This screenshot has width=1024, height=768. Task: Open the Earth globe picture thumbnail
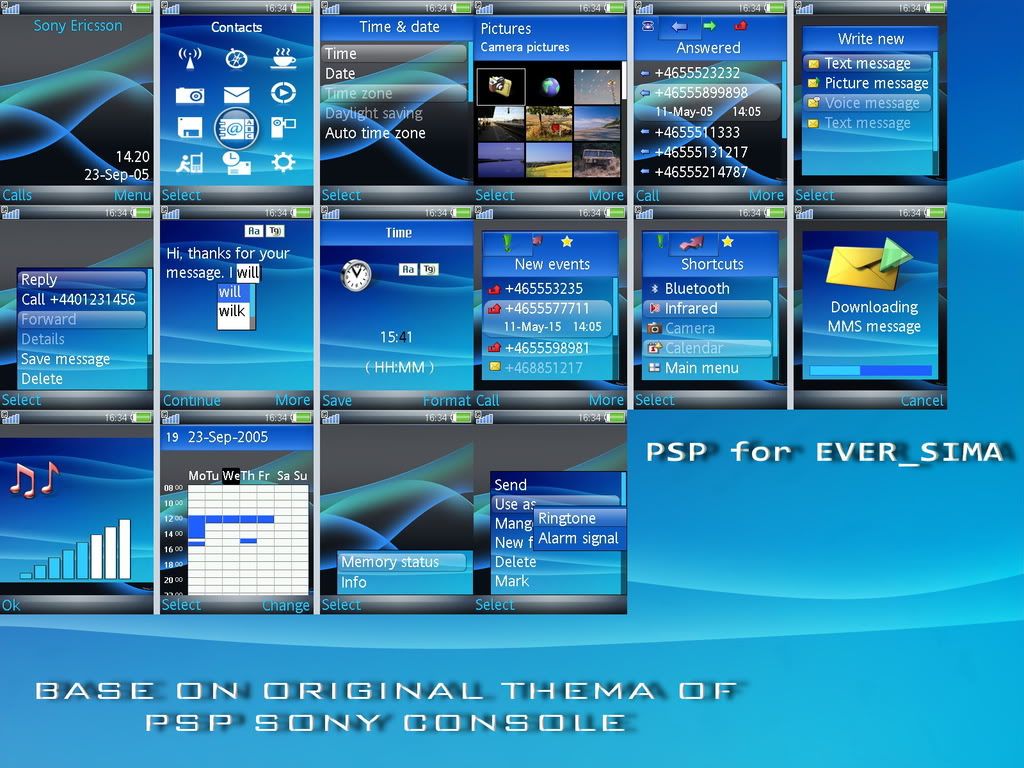pos(550,86)
